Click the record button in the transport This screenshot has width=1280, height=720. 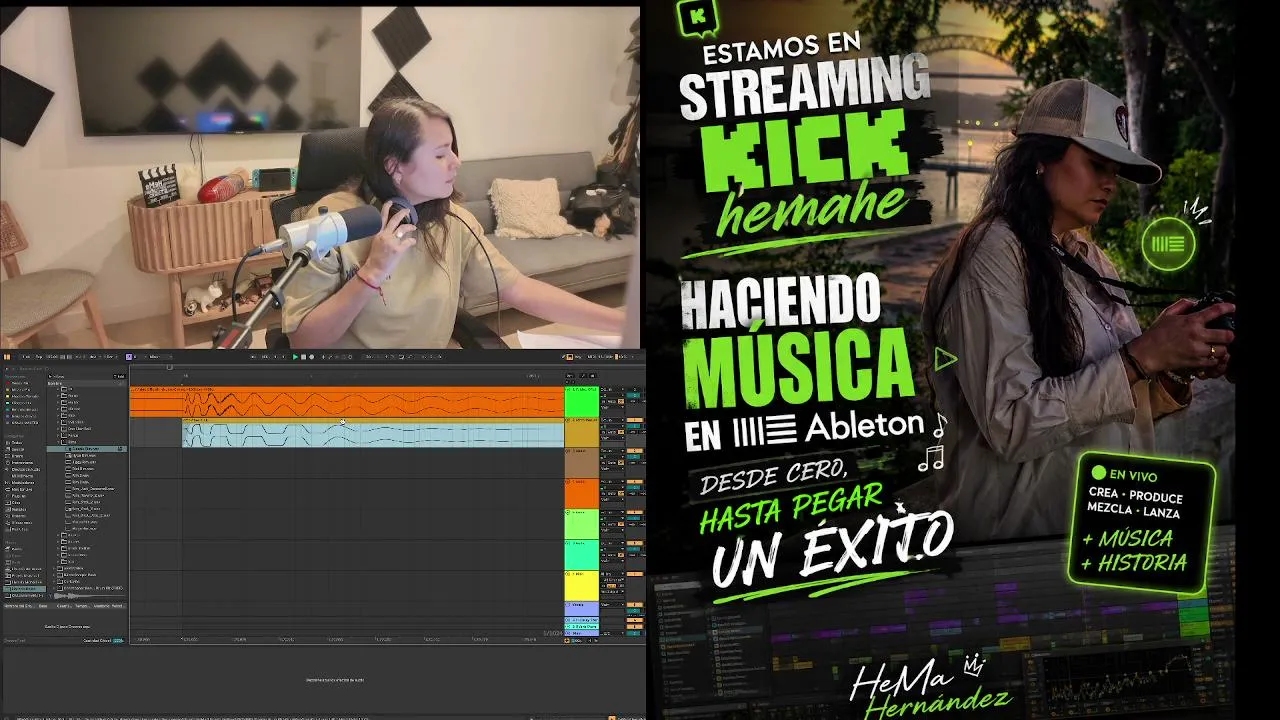pos(312,357)
